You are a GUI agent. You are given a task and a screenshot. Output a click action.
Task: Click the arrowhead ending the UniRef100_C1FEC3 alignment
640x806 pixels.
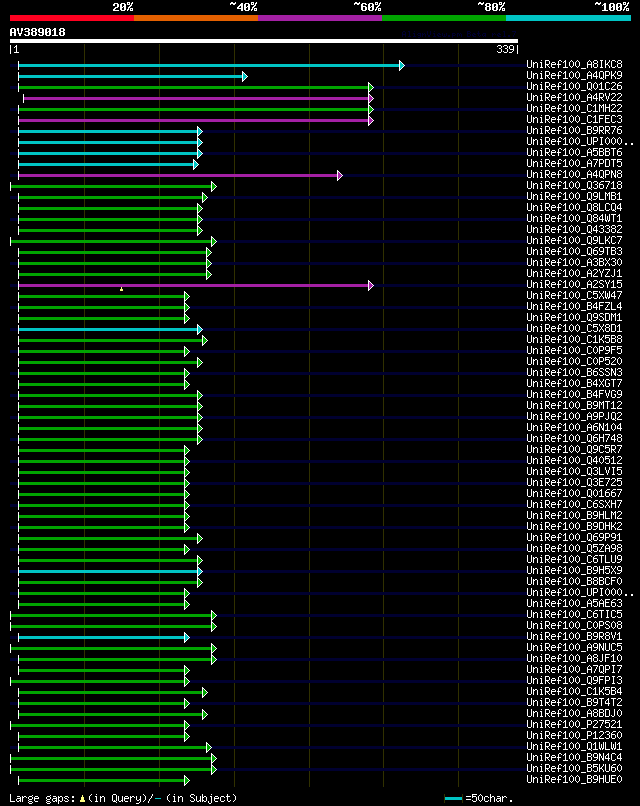pos(371,120)
